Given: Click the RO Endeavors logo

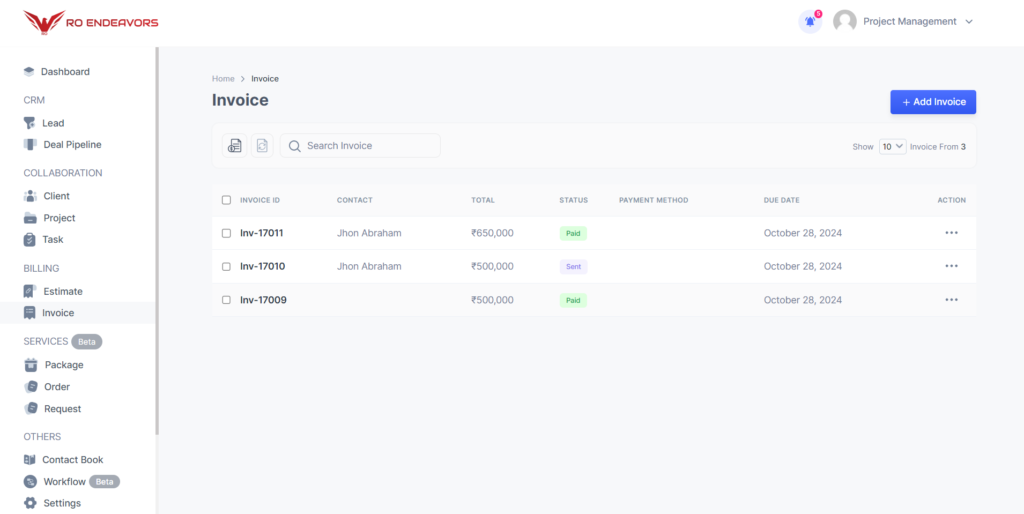Looking at the screenshot, I should point(91,22).
